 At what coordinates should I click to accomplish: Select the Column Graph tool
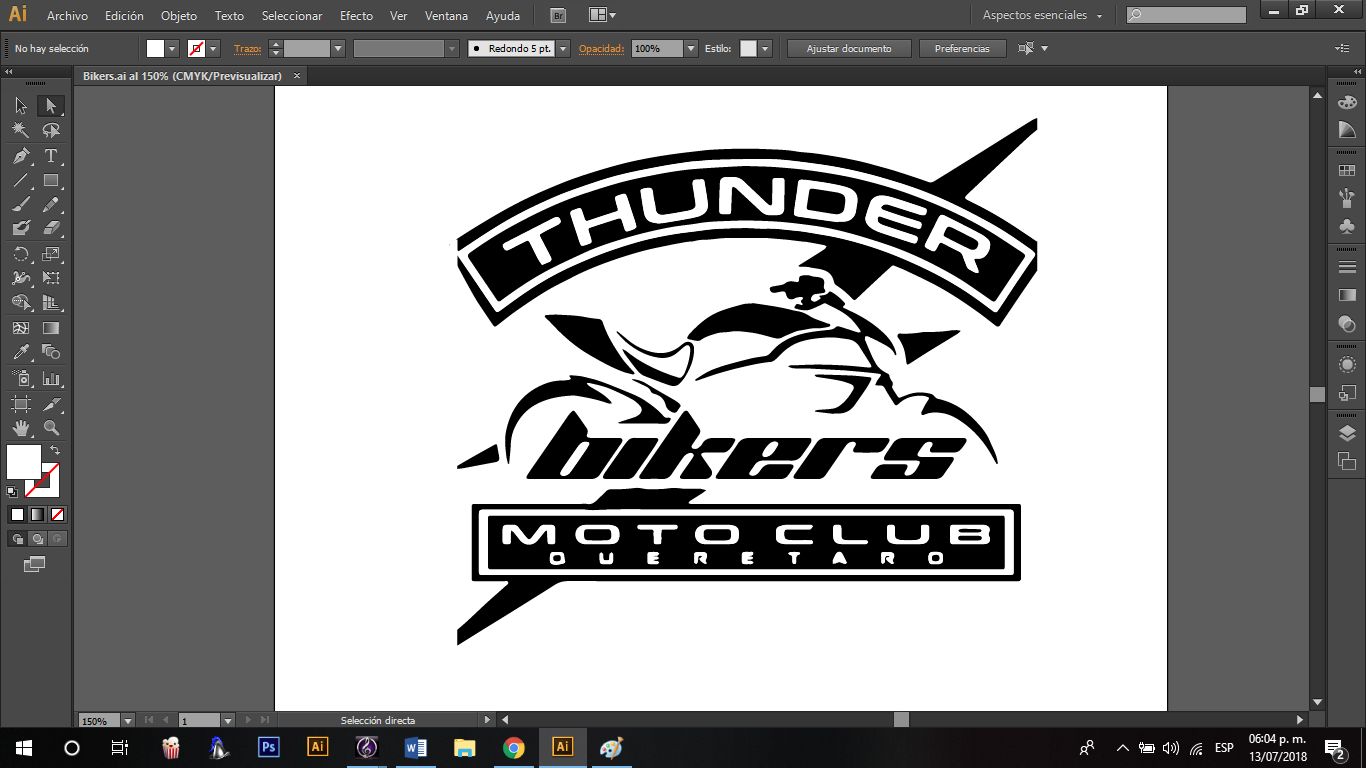(51, 379)
